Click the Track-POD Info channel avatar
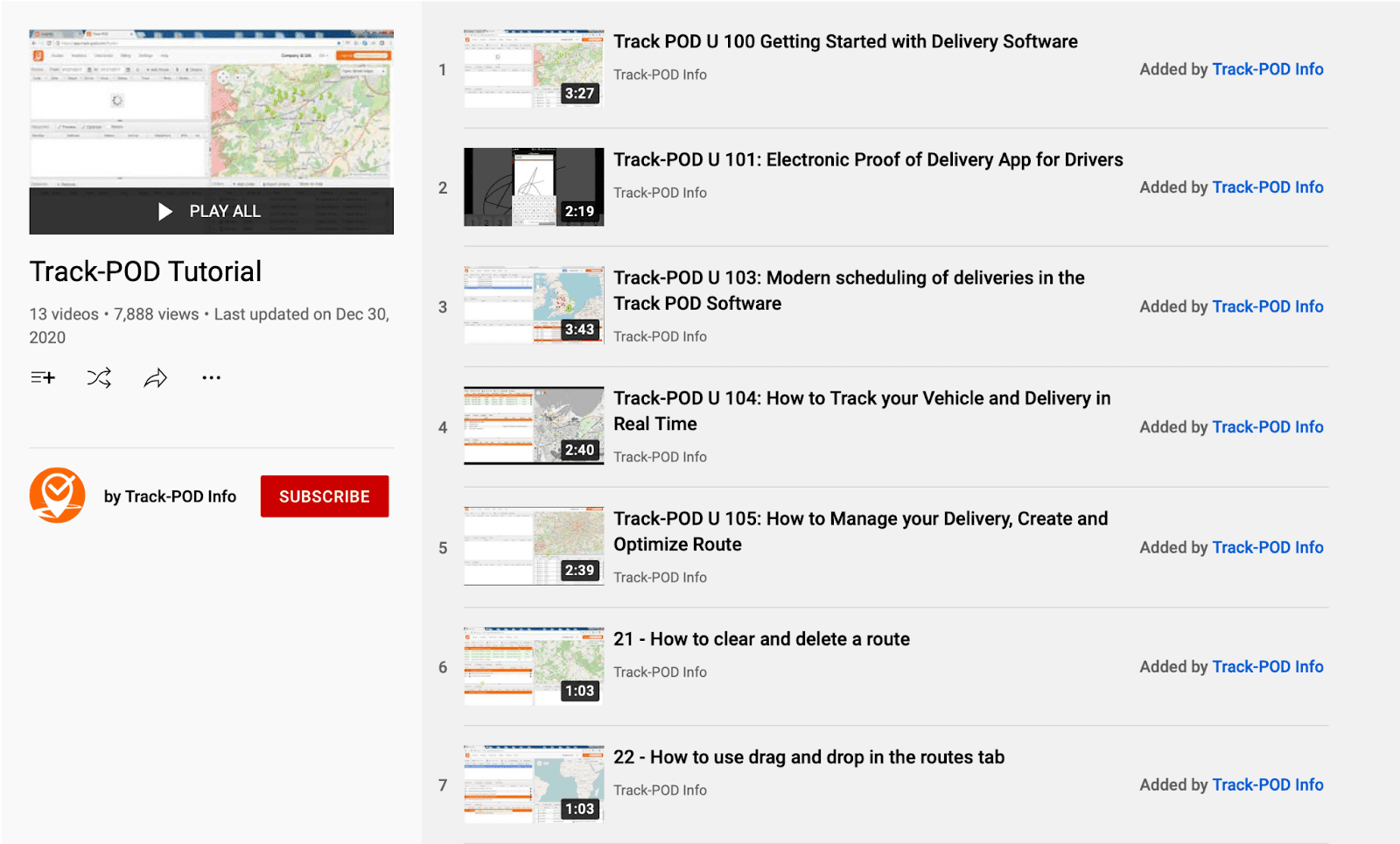1400x844 pixels. point(58,496)
